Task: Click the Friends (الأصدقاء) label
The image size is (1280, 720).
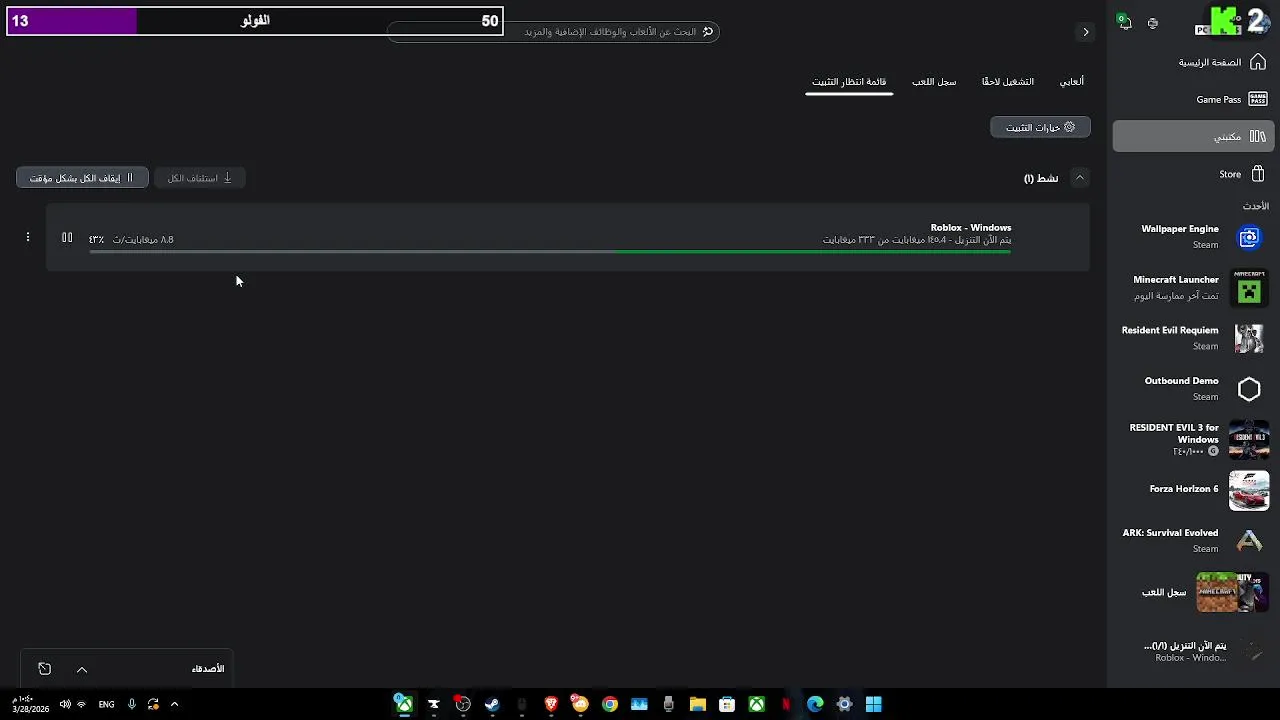Action: (208, 669)
